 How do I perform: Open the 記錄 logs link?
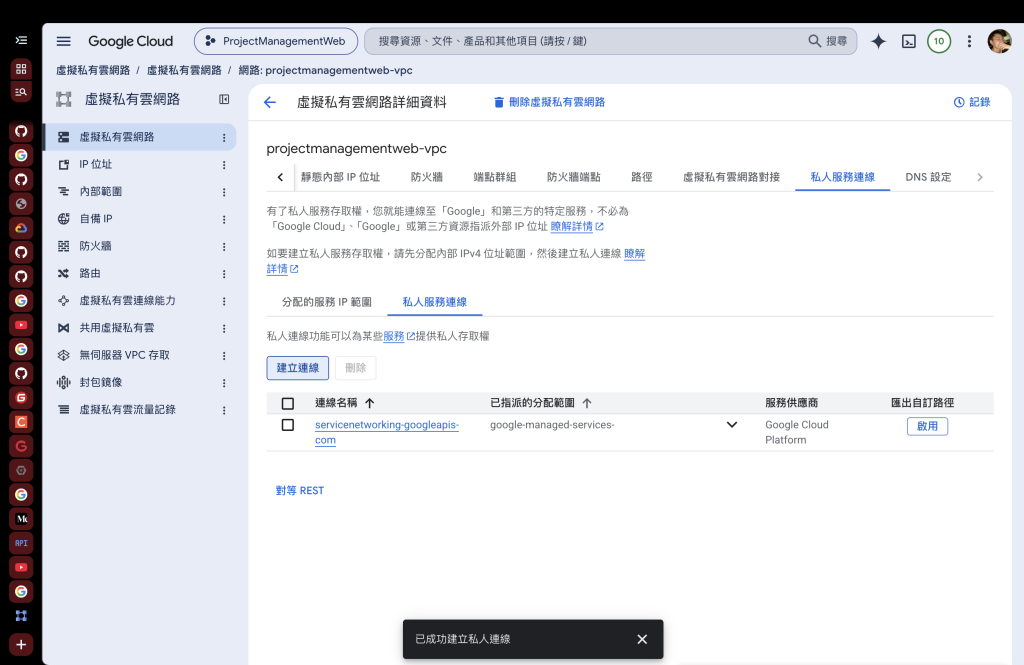(x=972, y=102)
